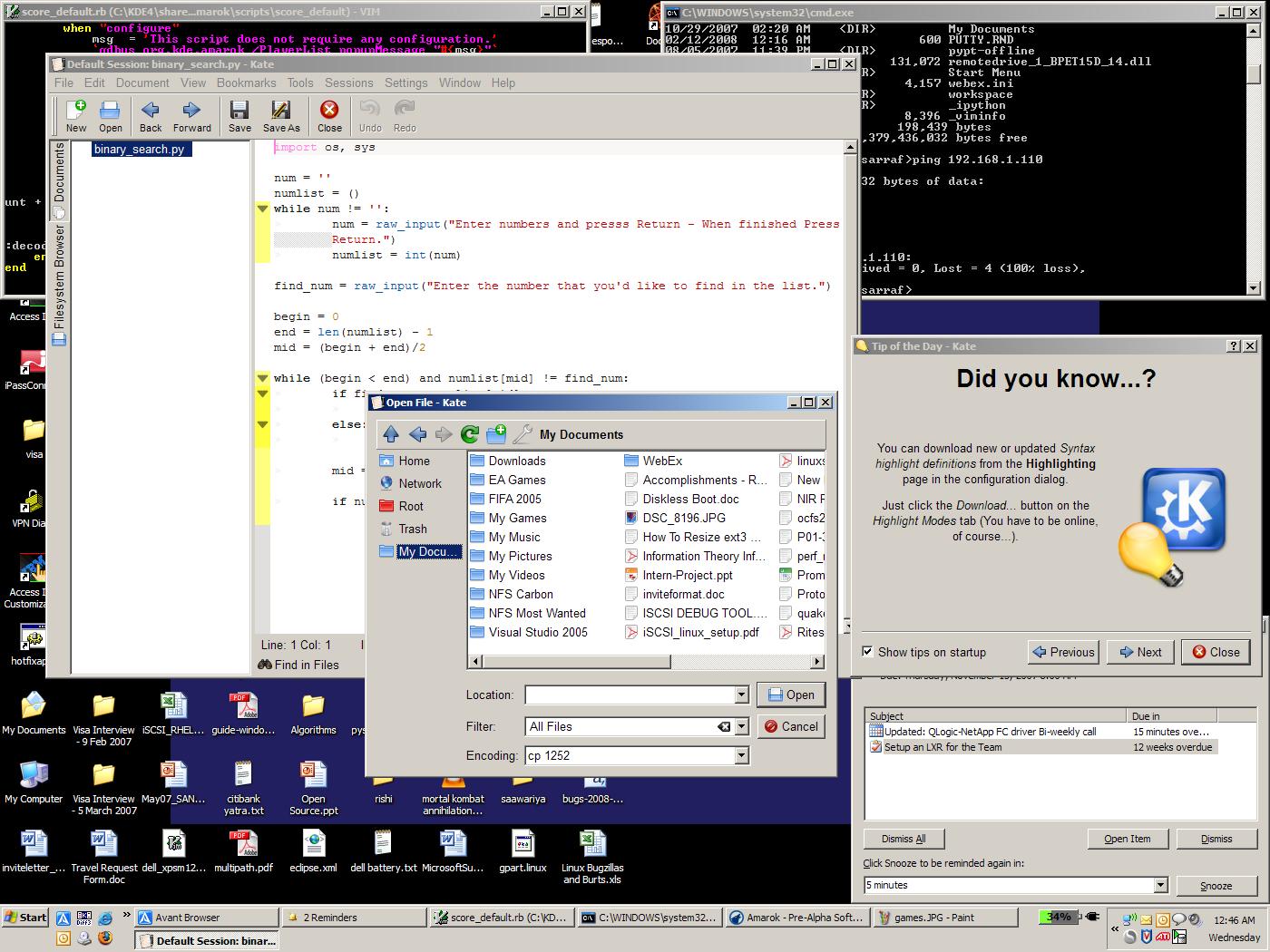Go Forward using the Kate toolbar arrow
Image resolution: width=1270 pixels, height=952 pixels.
click(191, 115)
